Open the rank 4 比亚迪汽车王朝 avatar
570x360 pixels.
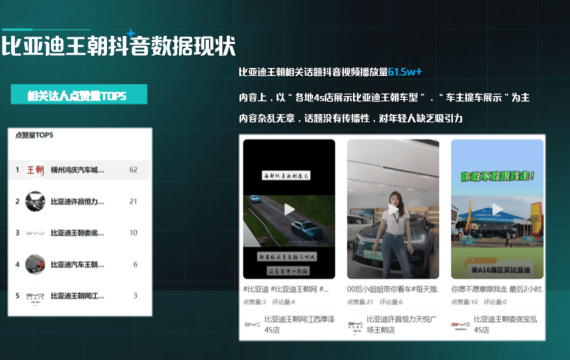pos(35,264)
